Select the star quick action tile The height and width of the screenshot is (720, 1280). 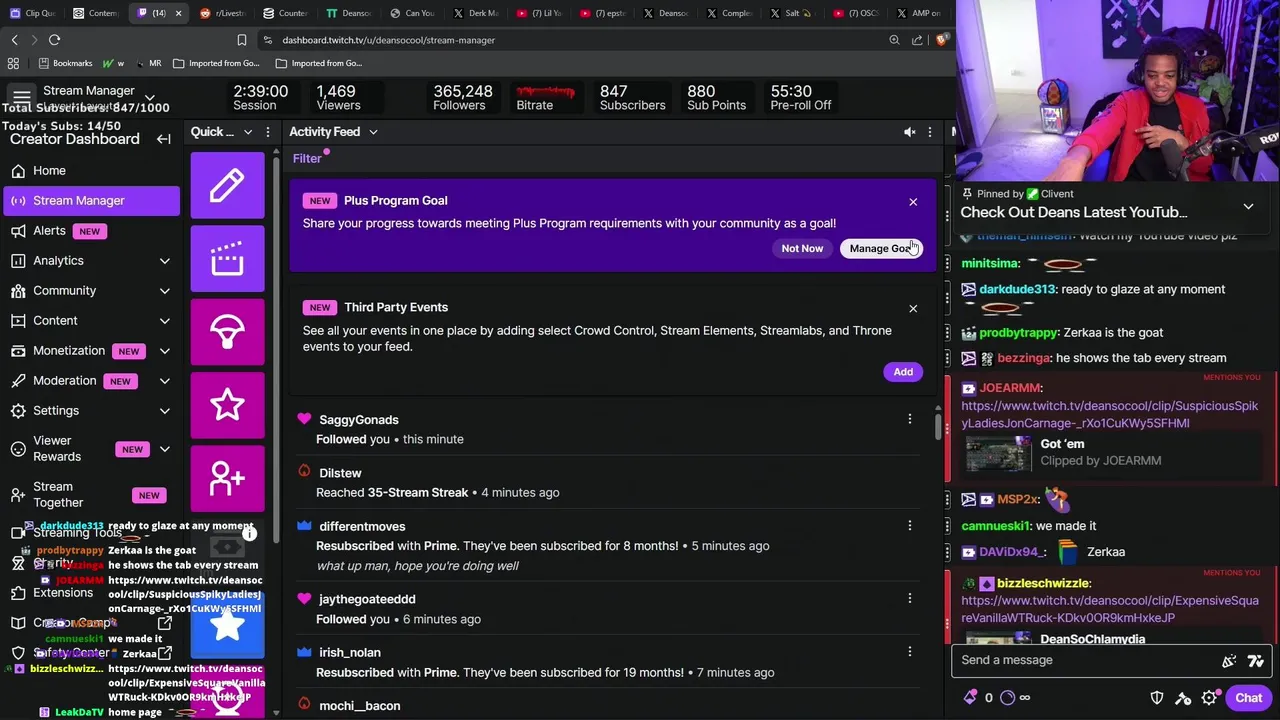pyautogui.click(x=227, y=405)
